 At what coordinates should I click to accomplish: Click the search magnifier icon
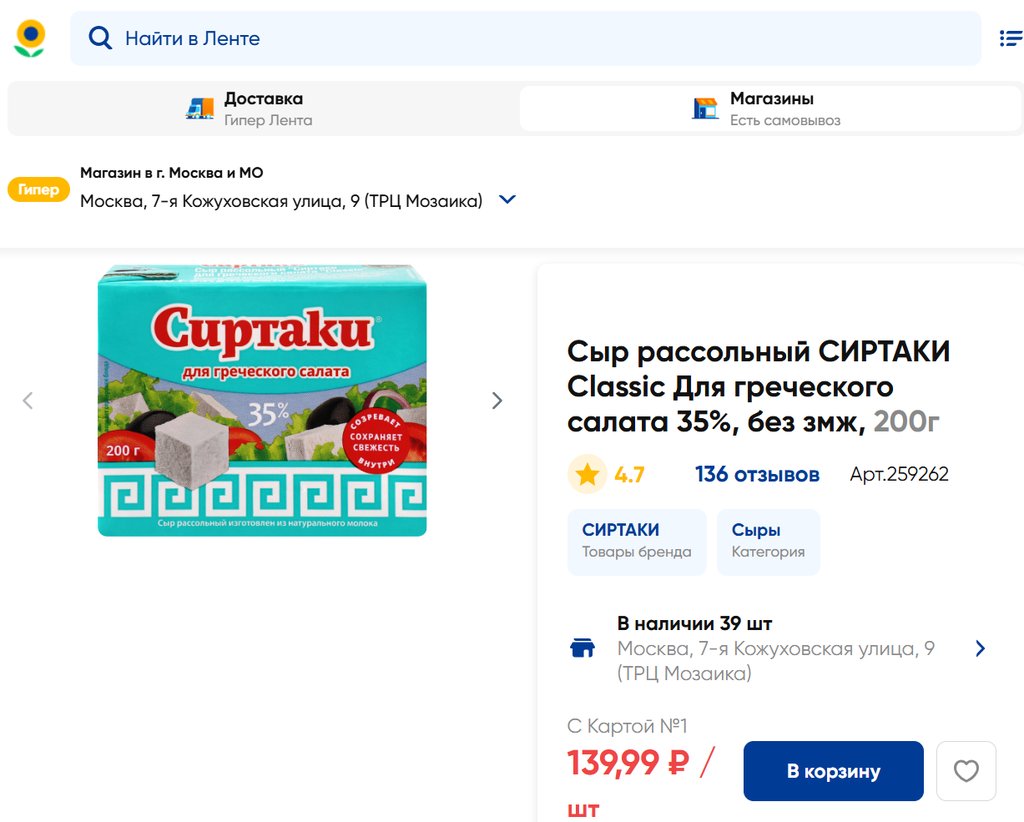pos(100,39)
